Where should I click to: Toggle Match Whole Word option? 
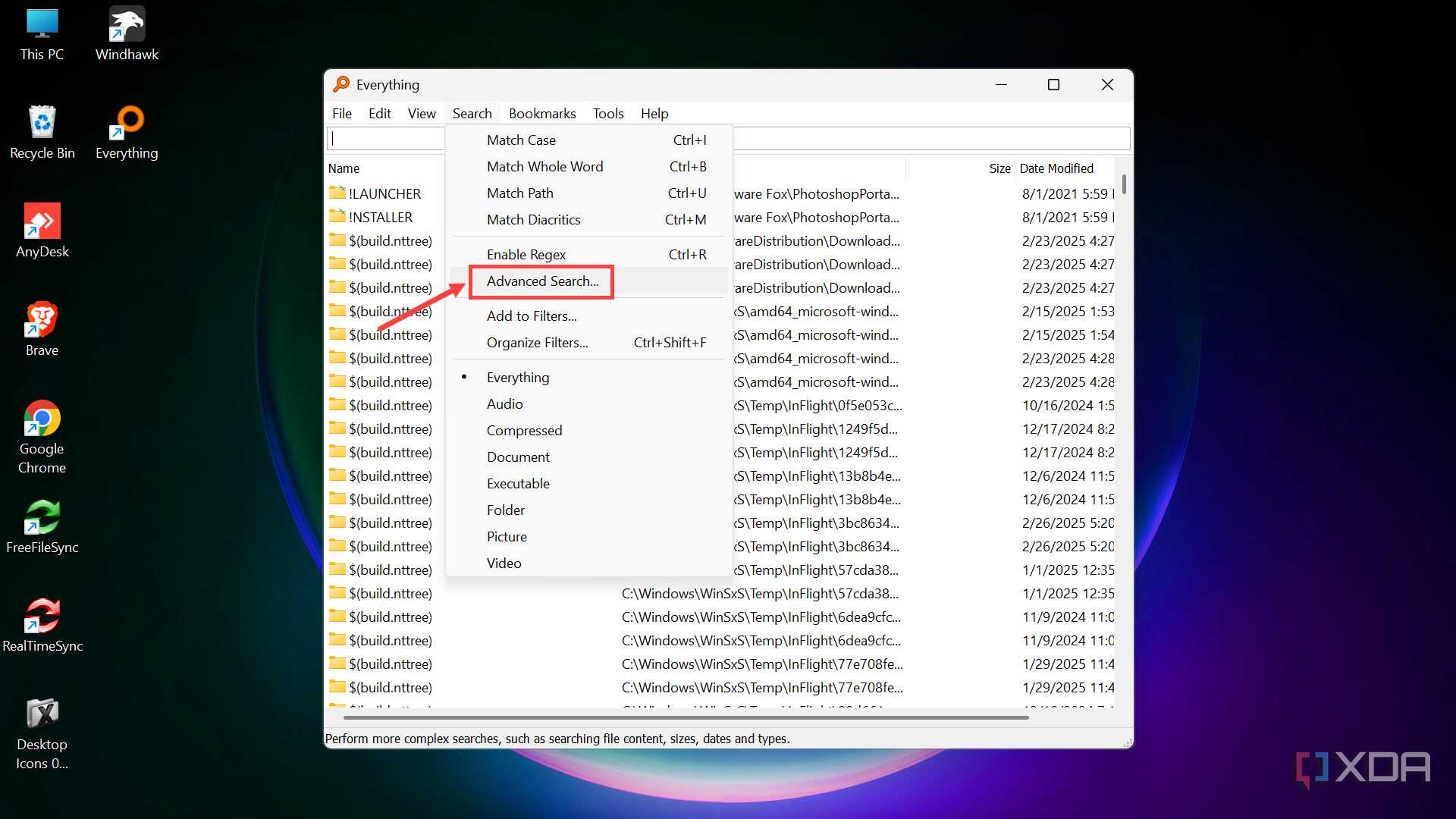point(589,167)
